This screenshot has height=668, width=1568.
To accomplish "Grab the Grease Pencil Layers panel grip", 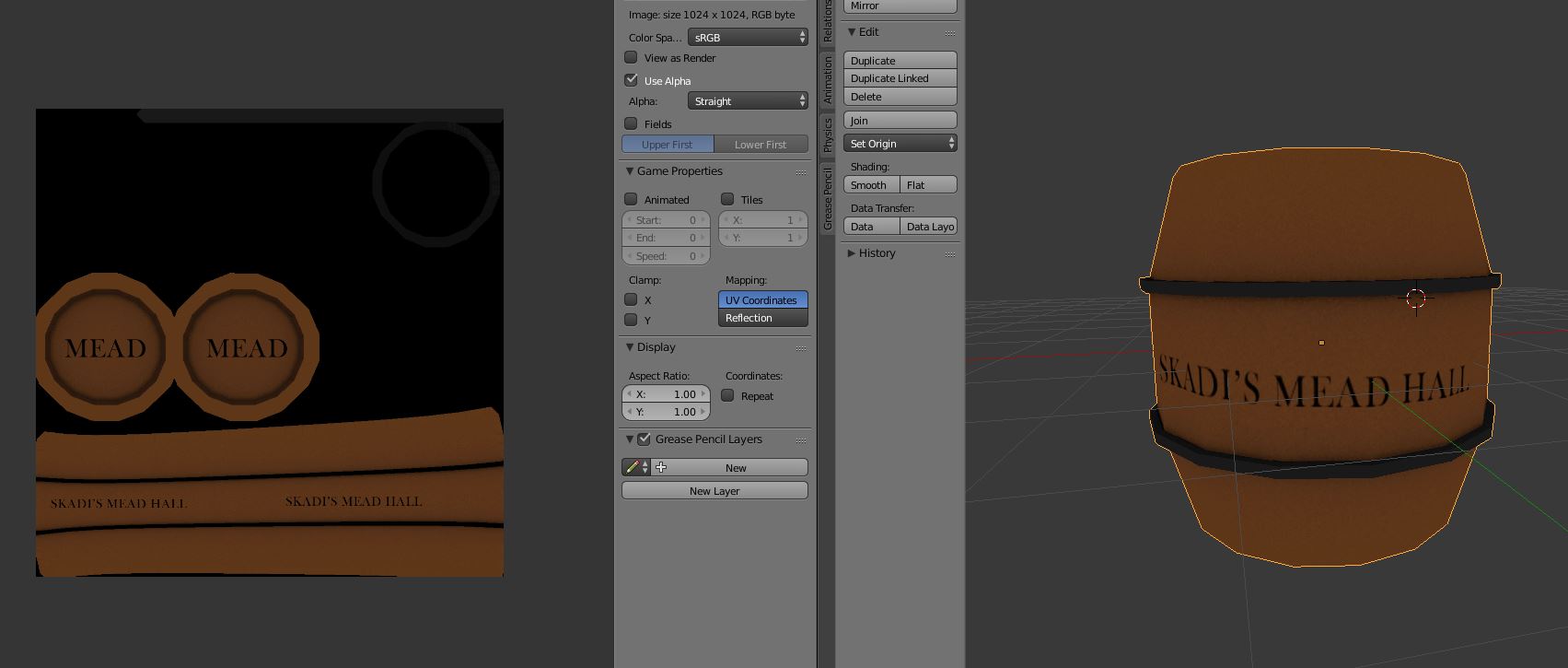I will 801,440.
